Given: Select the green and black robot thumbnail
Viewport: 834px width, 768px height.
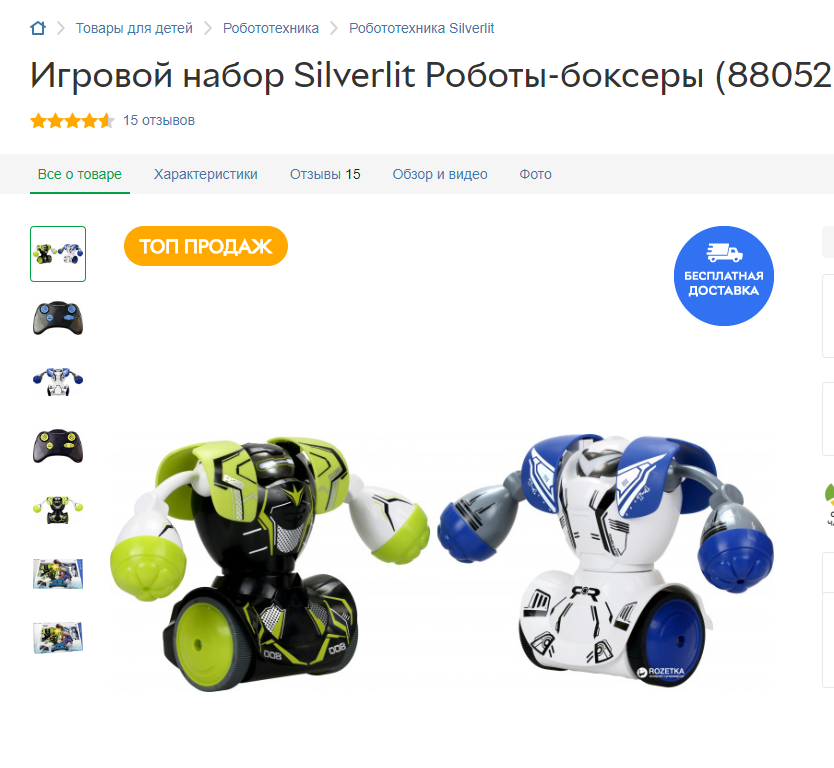Looking at the screenshot, I should pyautogui.click(x=58, y=510).
